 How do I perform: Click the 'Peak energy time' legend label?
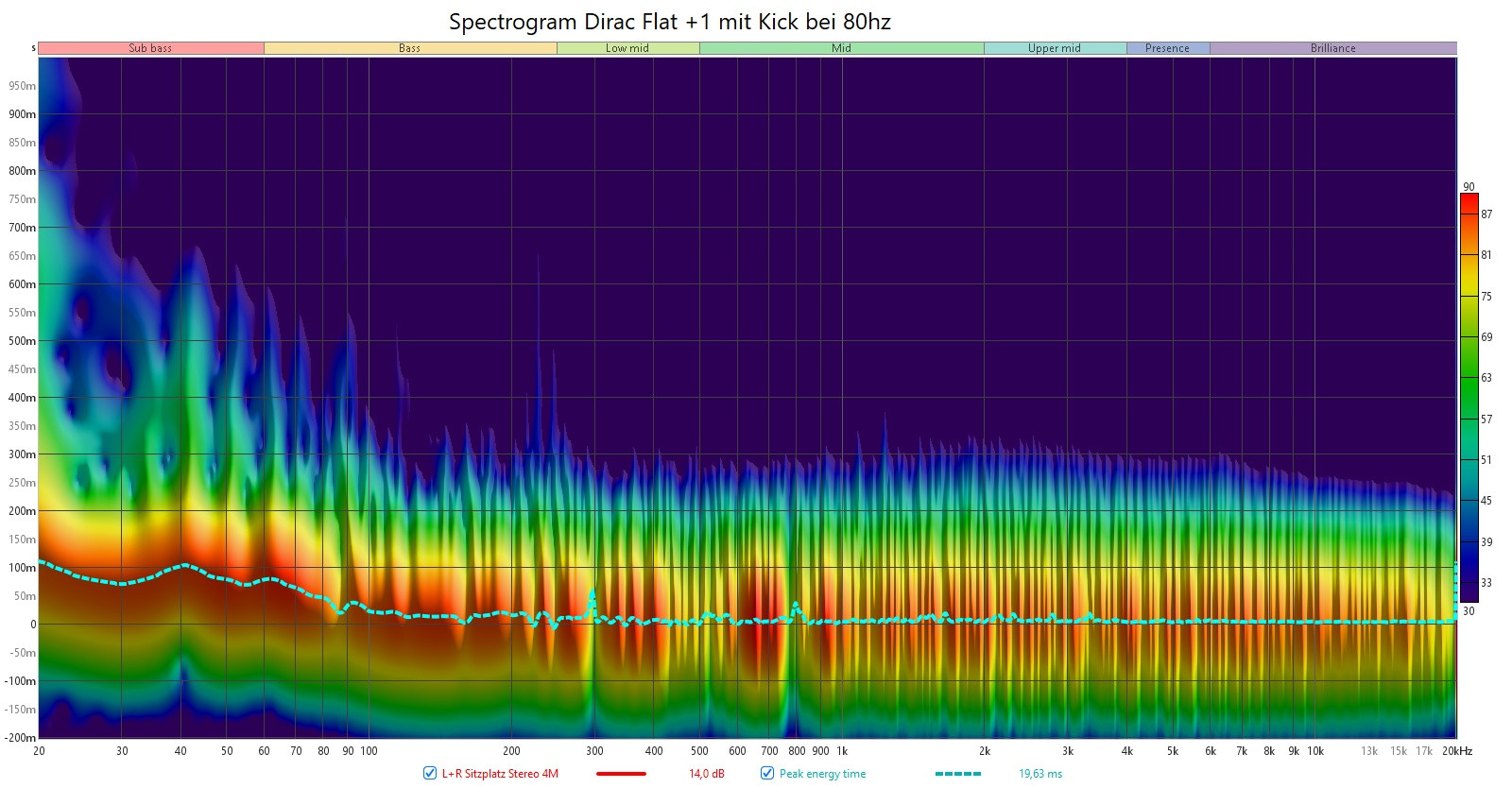click(822, 774)
